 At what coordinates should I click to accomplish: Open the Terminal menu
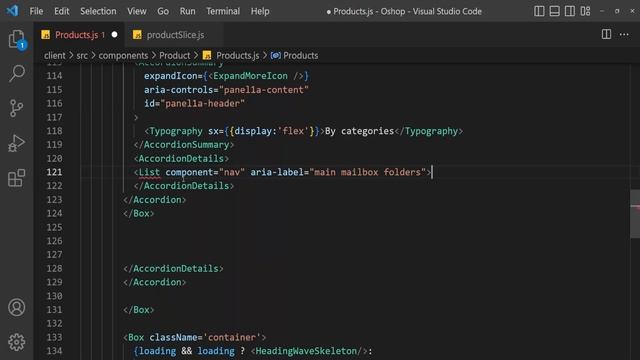(223, 11)
